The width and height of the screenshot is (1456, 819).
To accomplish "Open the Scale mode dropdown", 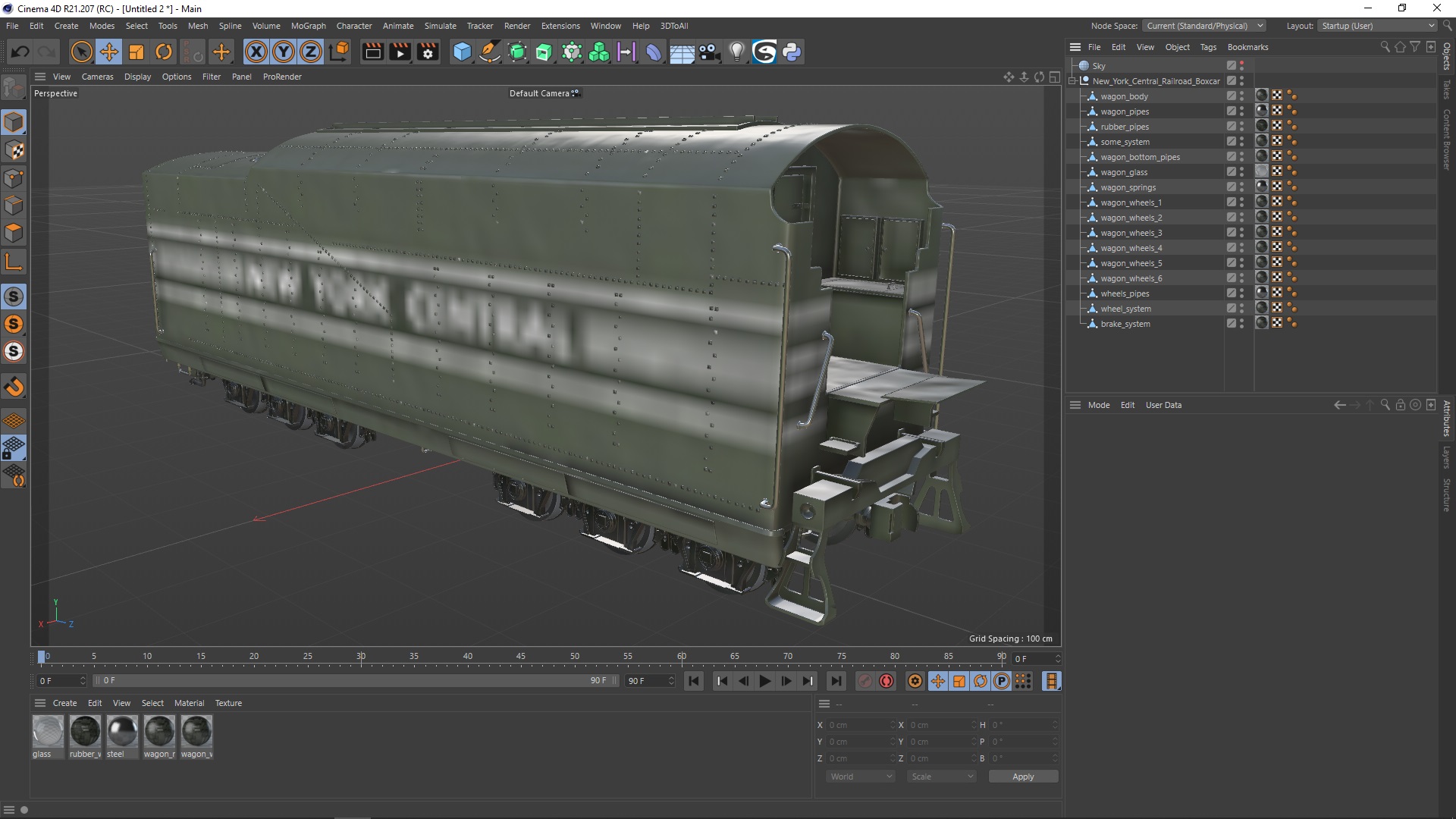I will [x=942, y=777].
